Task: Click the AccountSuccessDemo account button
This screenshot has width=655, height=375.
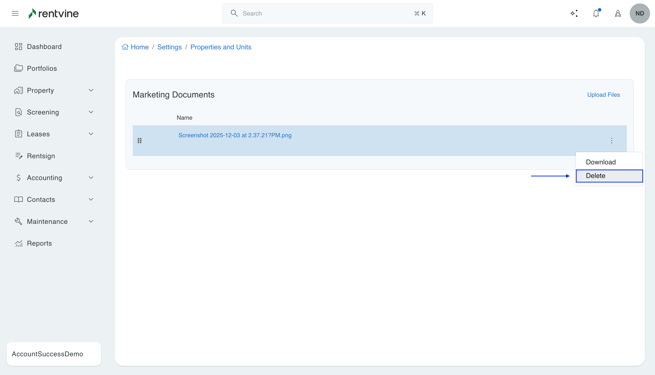Action: click(x=54, y=354)
